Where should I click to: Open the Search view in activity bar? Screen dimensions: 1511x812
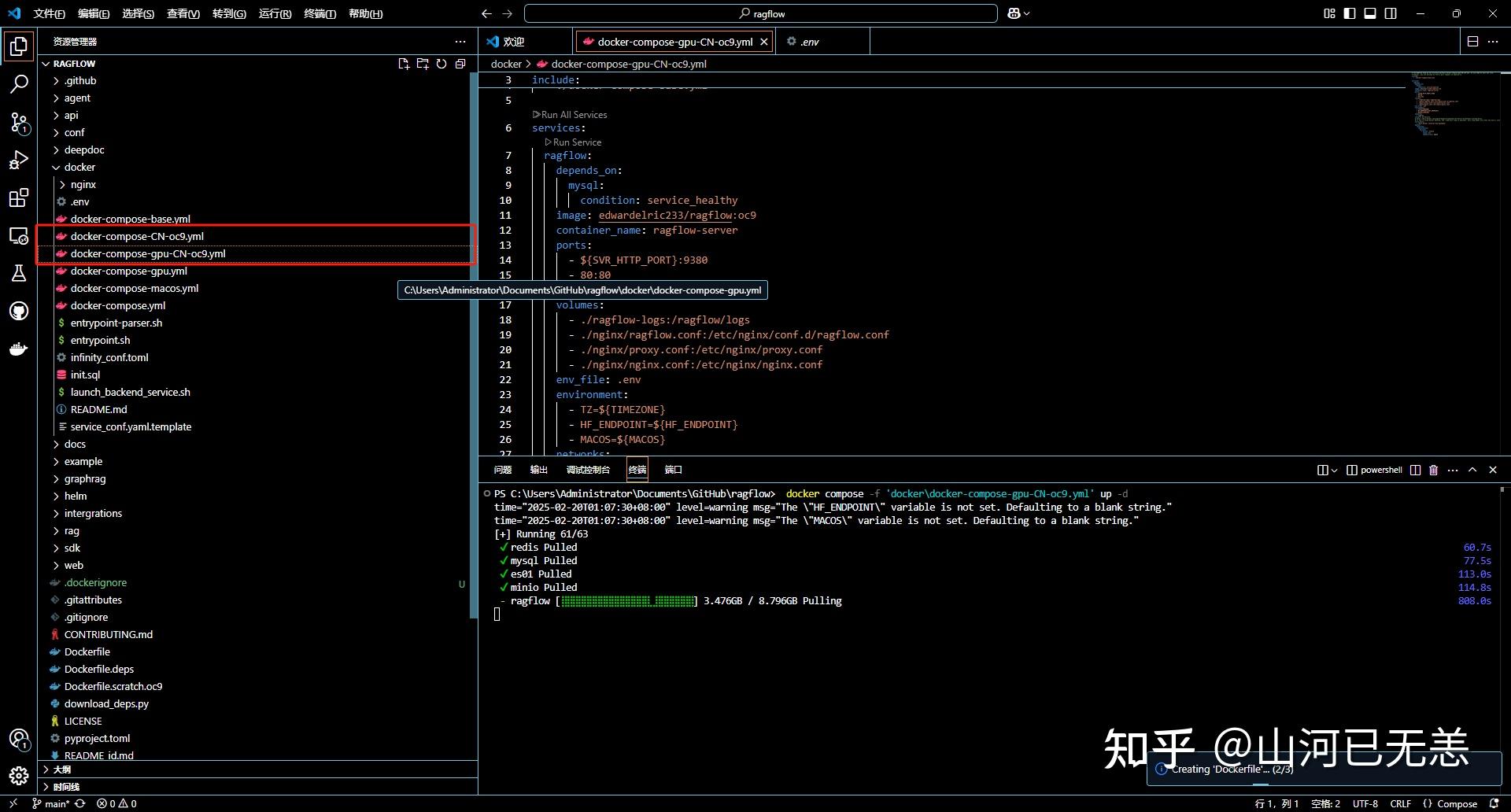pos(19,84)
